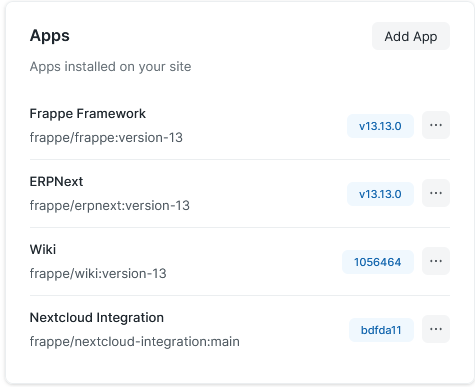Click the v13.13.0 badge for ERPNext
The height and width of the screenshot is (387, 475).
tap(380, 194)
